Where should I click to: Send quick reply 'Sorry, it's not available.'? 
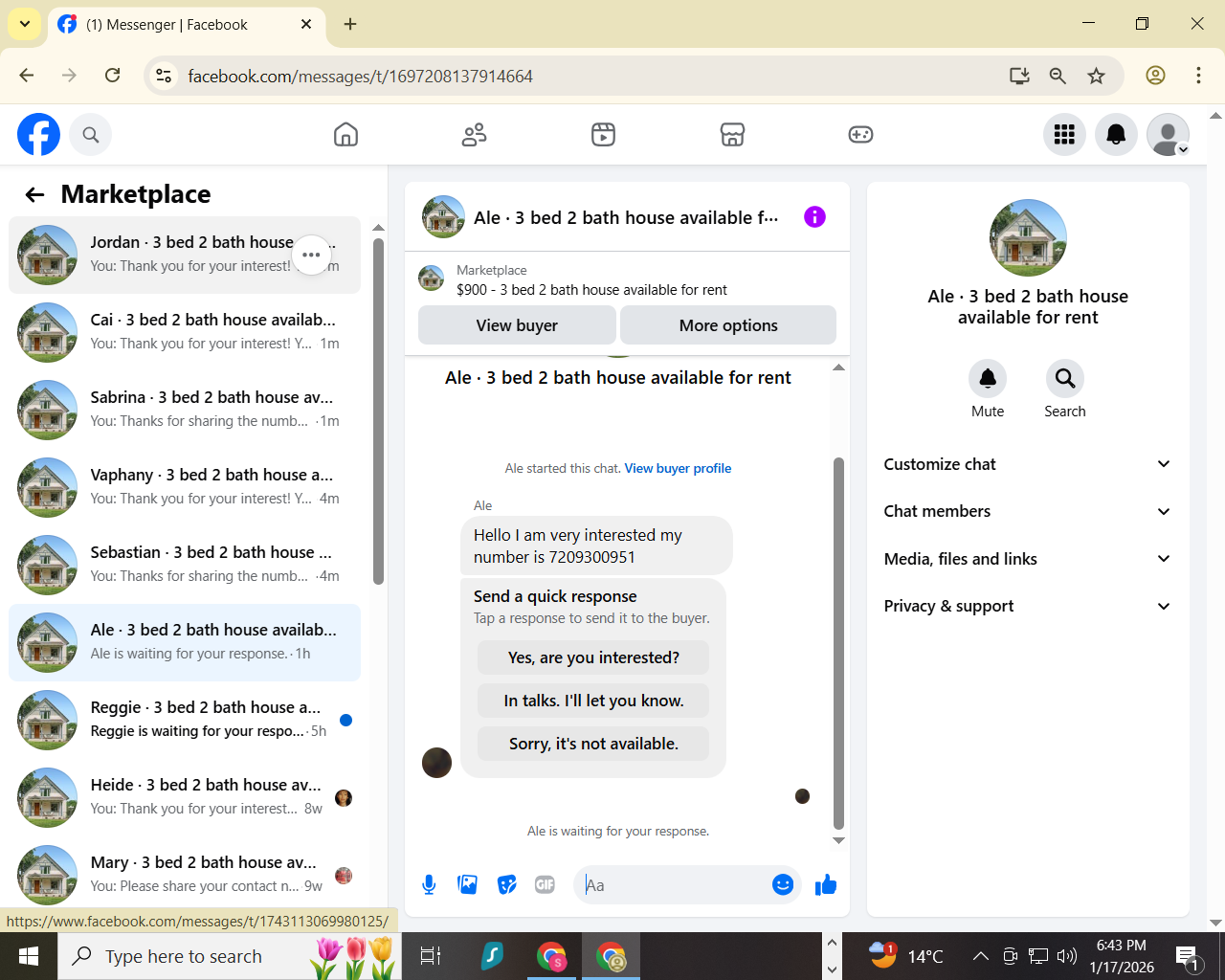(593, 744)
